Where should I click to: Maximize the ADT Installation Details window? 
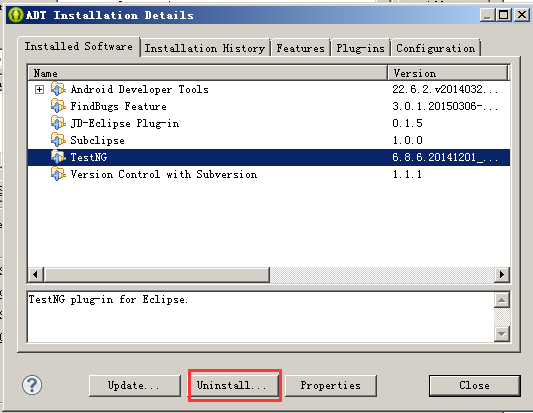pos(503,15)
